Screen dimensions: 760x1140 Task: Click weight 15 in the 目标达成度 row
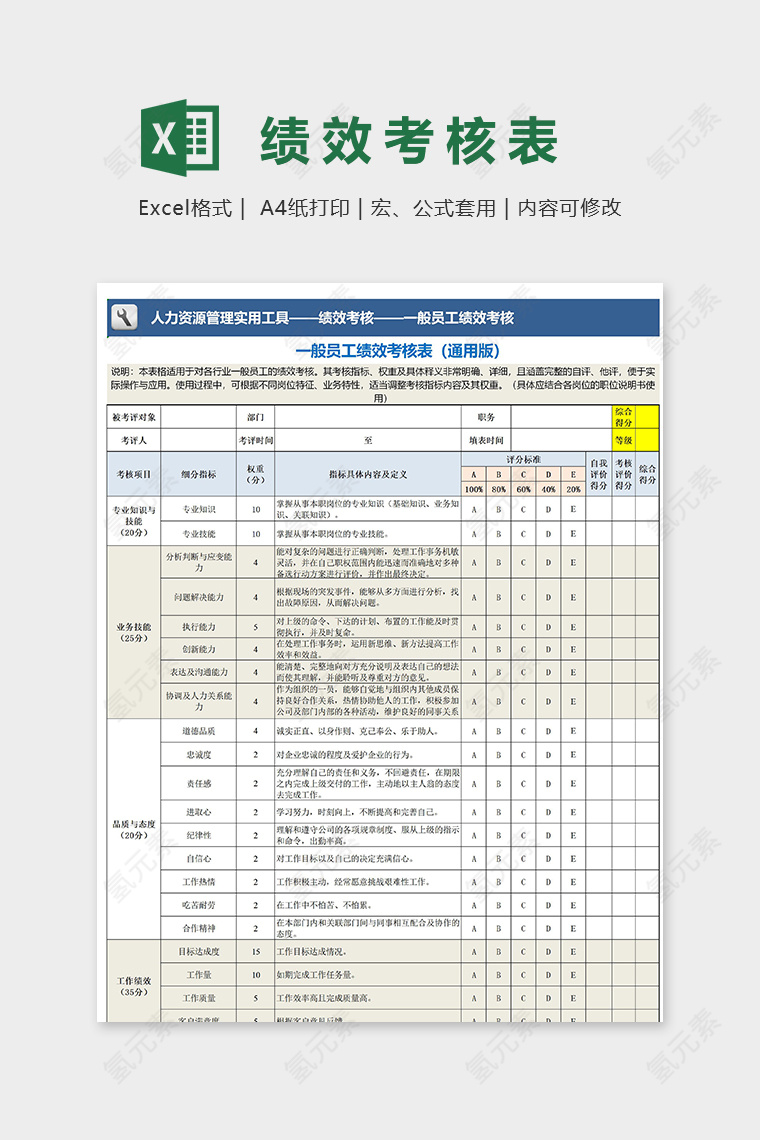pos(255,952)
